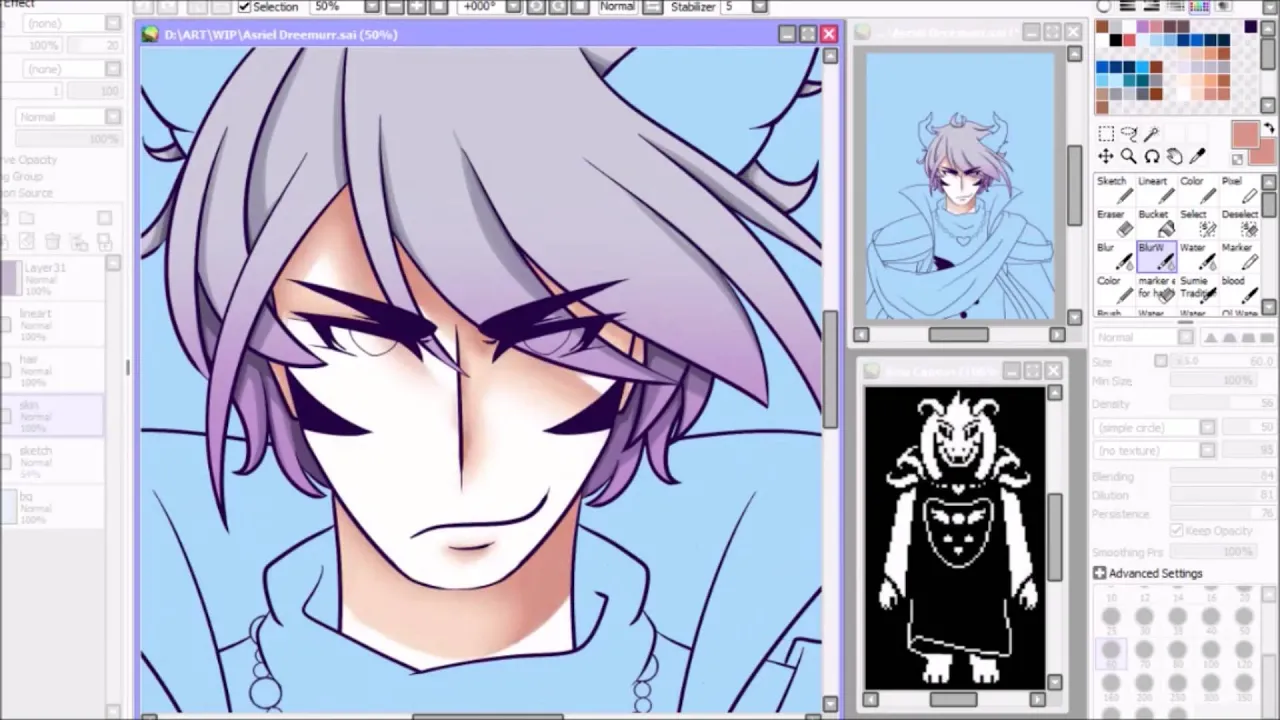The height and width of the screenshot is (720, 1280).
Task: Click the pixel sprite reference image
Action: (x=955, y=538)
